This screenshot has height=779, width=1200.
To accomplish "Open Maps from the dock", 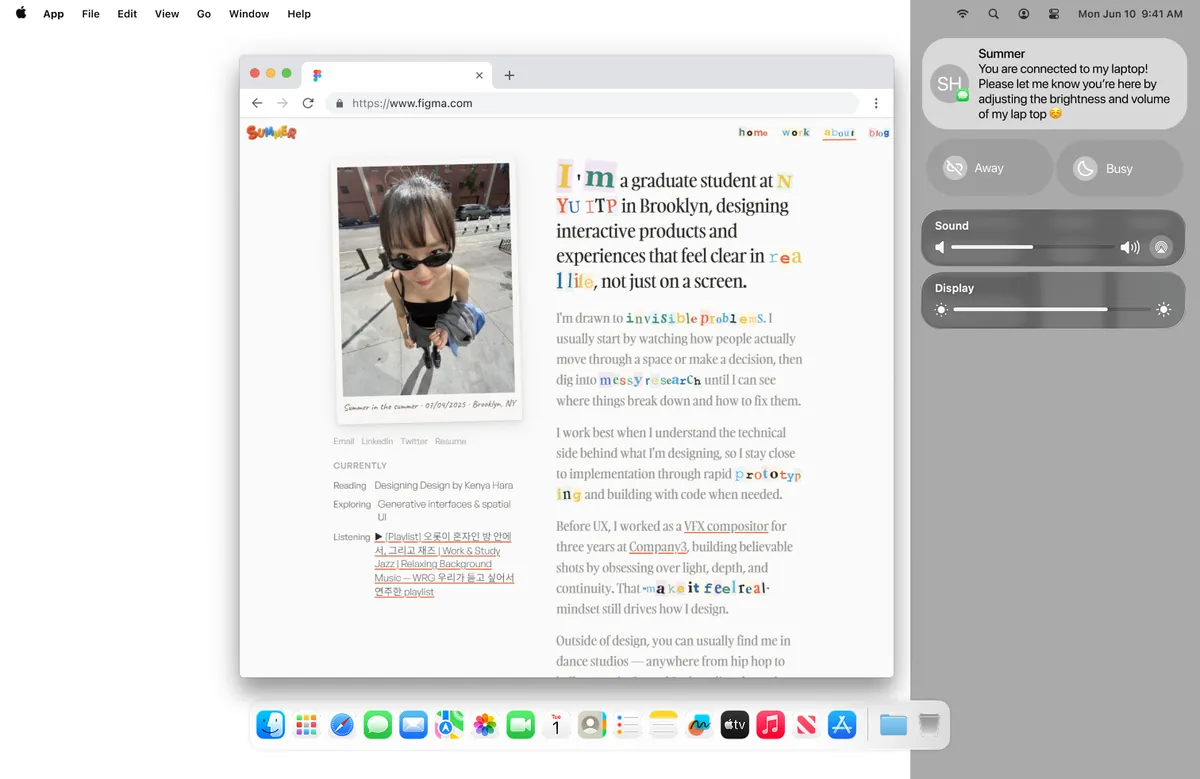I will 449,725.
